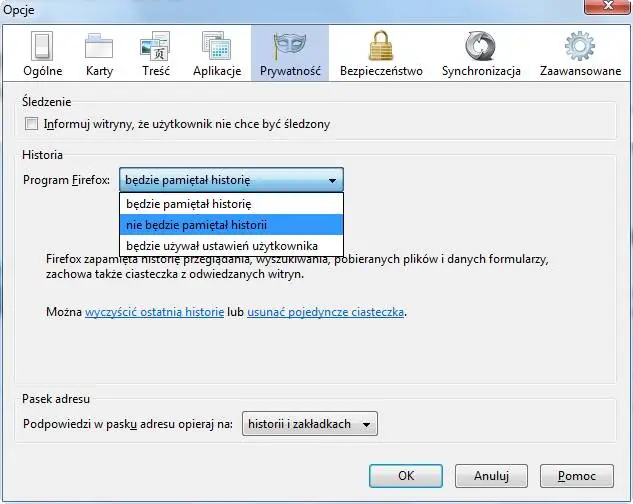Switch to the Karty panel icon
Image resolution: width=633 pixels, height=504 pixels.
coord(99,47)
